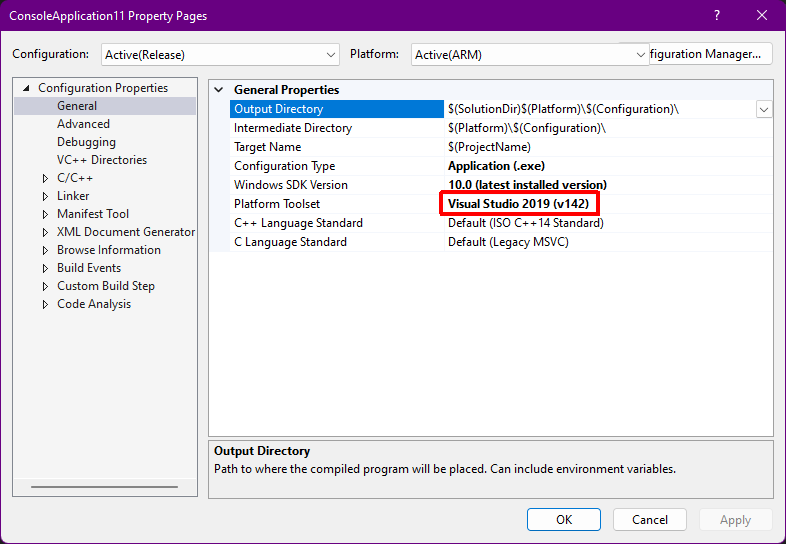Select the XML Document Generator label
This screenshot has width=786, height=544.
(x=126, y=232)
